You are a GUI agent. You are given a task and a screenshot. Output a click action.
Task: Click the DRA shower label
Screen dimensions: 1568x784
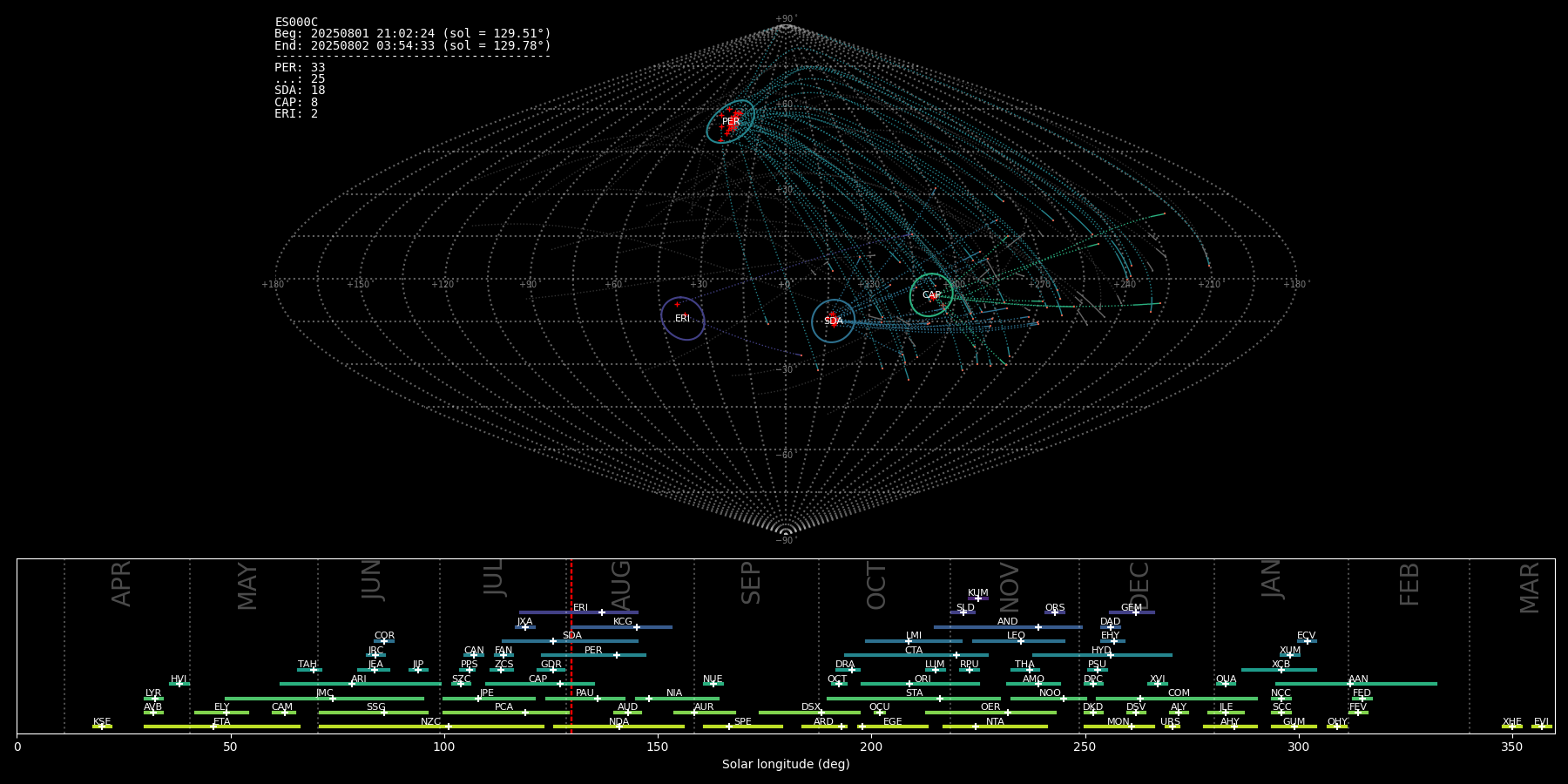pos(845,665)
